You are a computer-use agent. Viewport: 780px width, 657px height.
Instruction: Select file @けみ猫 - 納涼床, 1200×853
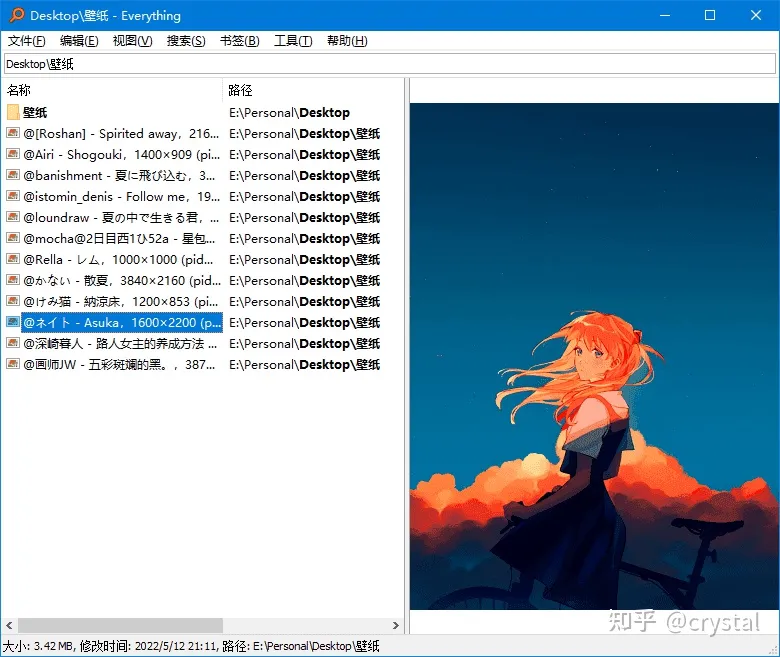click(121, 301)
